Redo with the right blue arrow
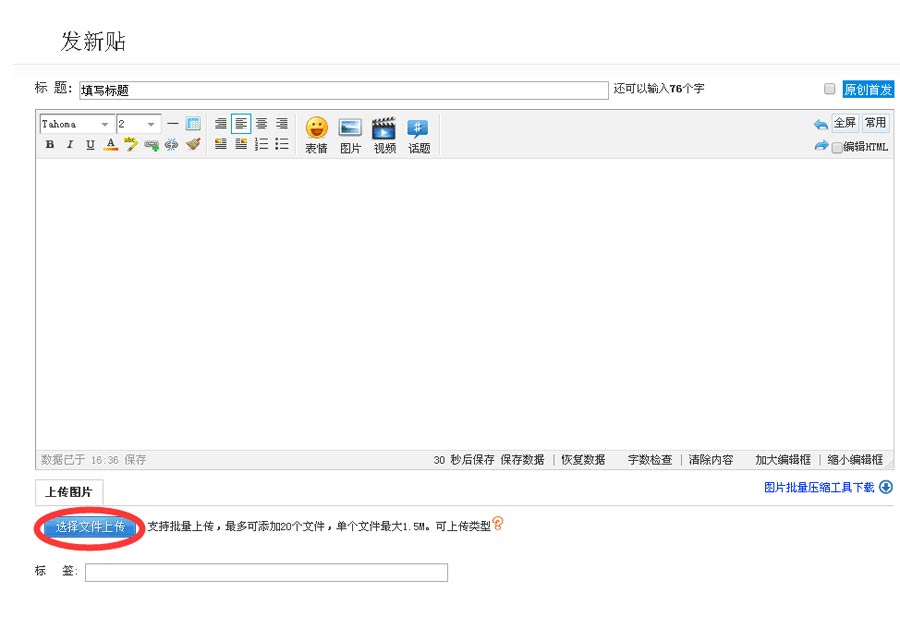The image size is (900, 617). (821, 145)
